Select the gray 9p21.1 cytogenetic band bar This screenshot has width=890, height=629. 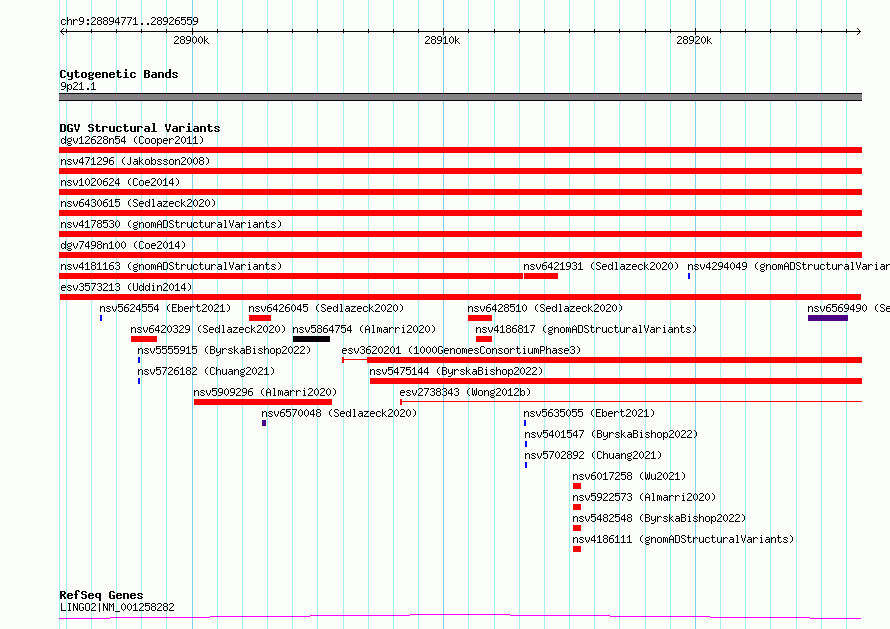pyautogui.click(x=460, y=97)
